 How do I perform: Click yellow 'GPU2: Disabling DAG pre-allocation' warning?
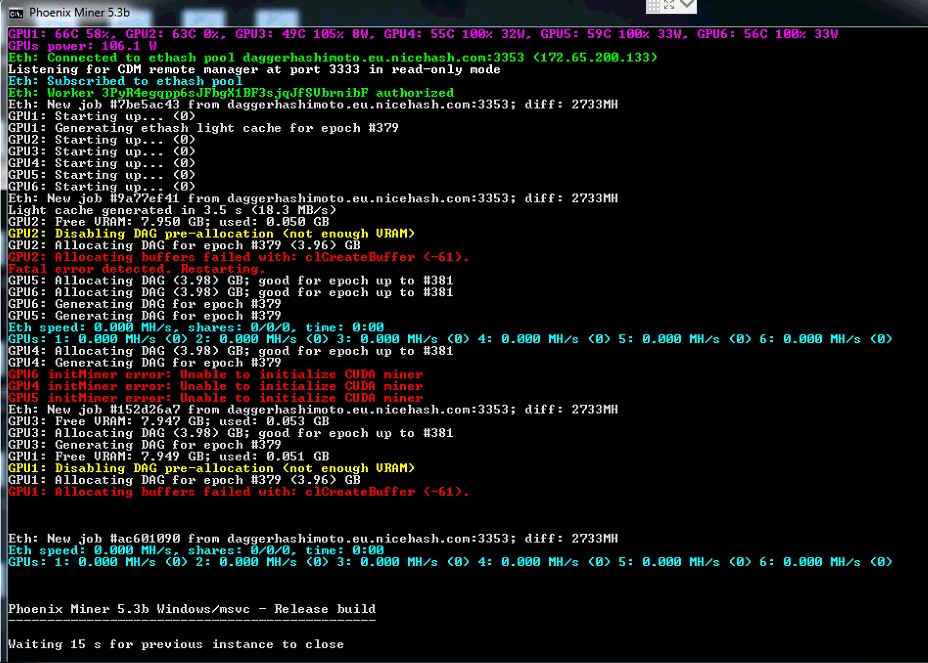click(211, 234)
